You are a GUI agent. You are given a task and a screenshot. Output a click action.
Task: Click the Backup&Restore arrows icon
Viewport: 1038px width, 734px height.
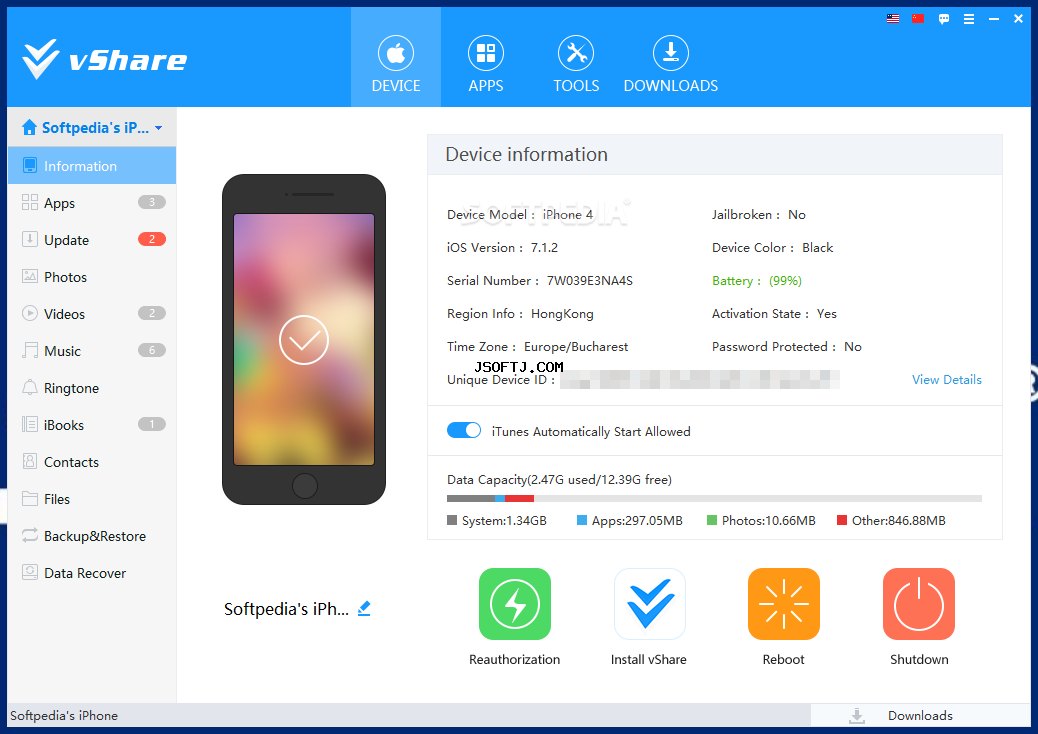[30, 535]
